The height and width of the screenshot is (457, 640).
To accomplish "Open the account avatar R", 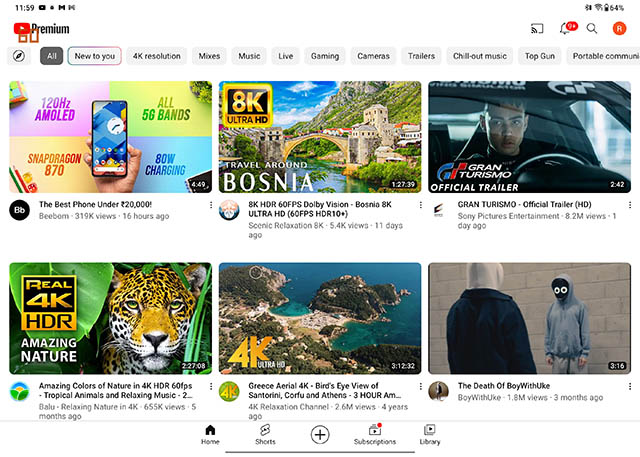I will tap(619, 29).
